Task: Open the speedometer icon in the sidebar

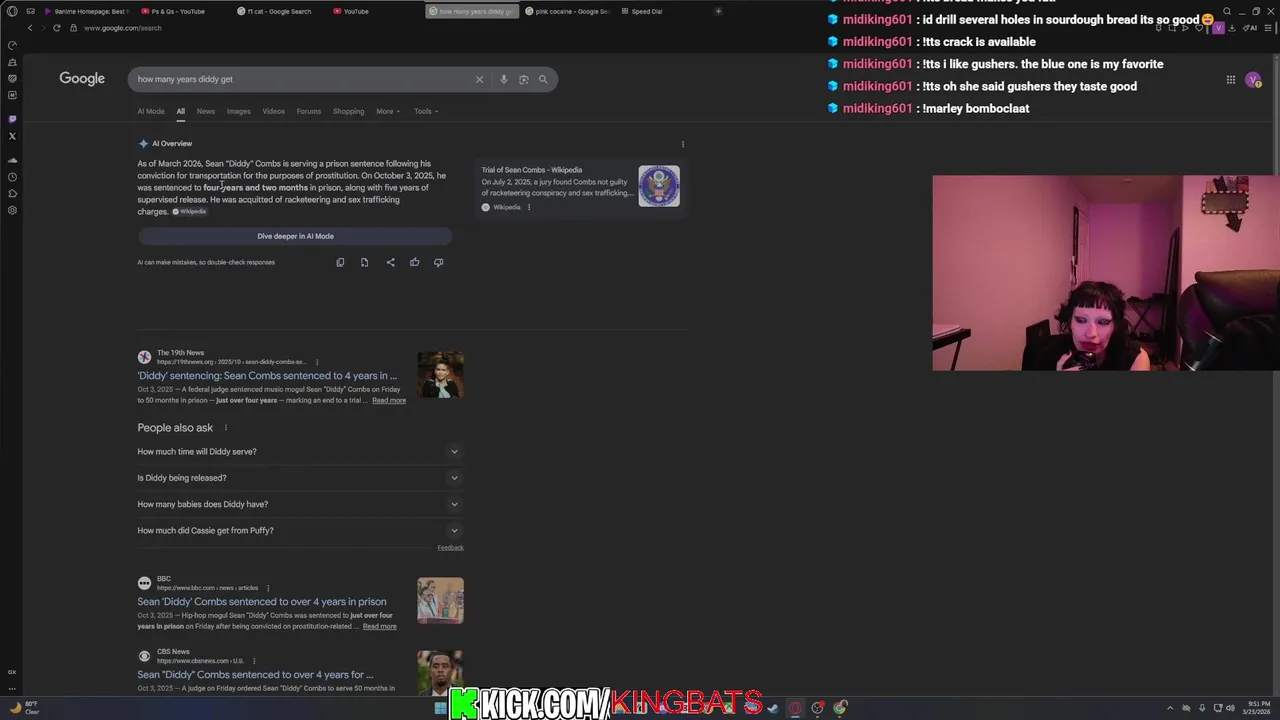Action: point(12,45)
